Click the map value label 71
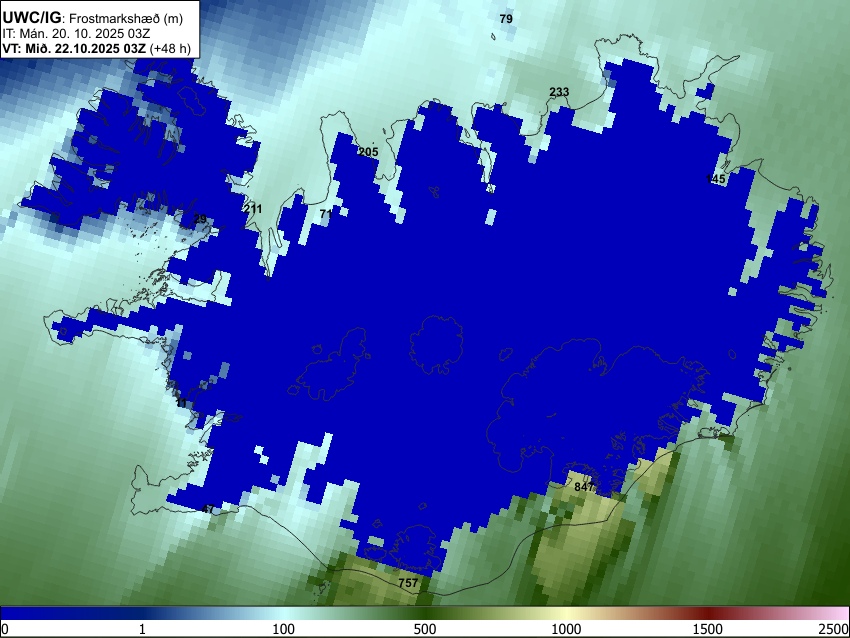The width and height of the screenshot is (850, 638). 326,214
